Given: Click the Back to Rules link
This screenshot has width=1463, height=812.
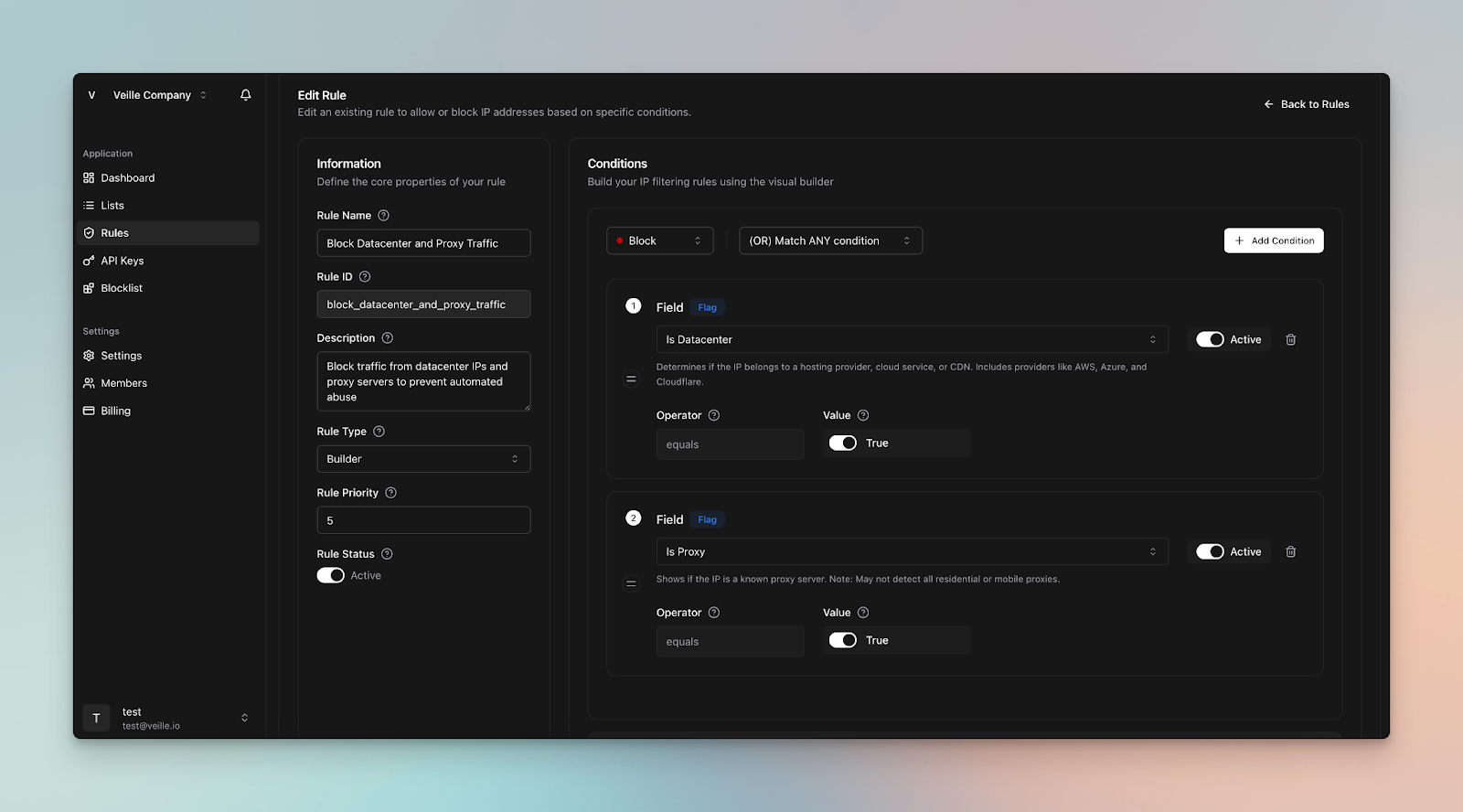Looking at the screenshot, I should click(x=1307, y=104).
